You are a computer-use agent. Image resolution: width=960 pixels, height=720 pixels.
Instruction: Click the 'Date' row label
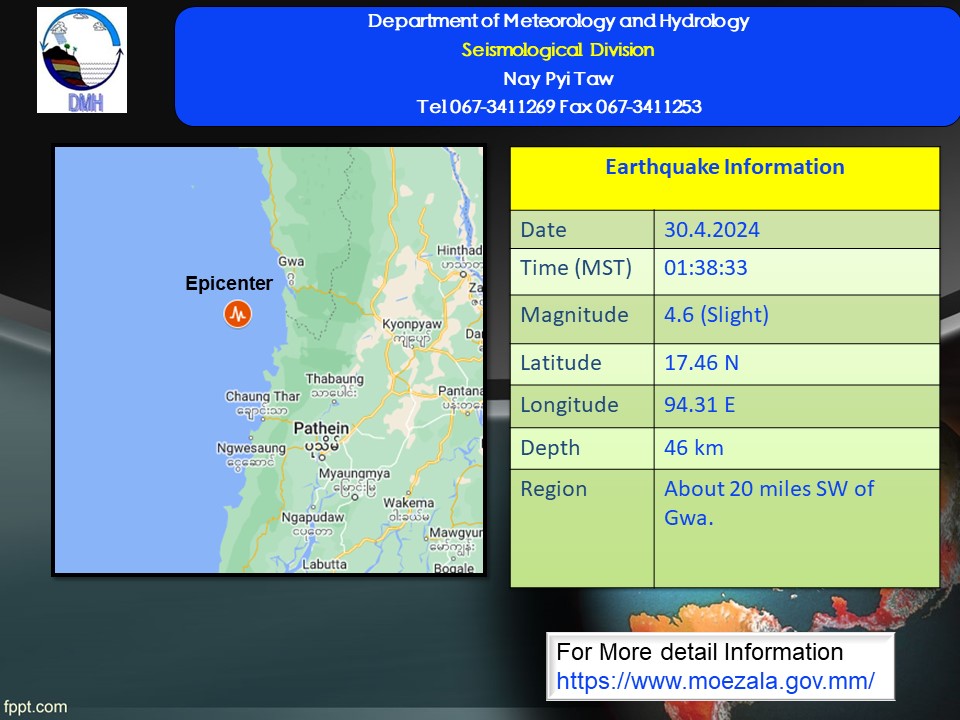tap(543, 230)
